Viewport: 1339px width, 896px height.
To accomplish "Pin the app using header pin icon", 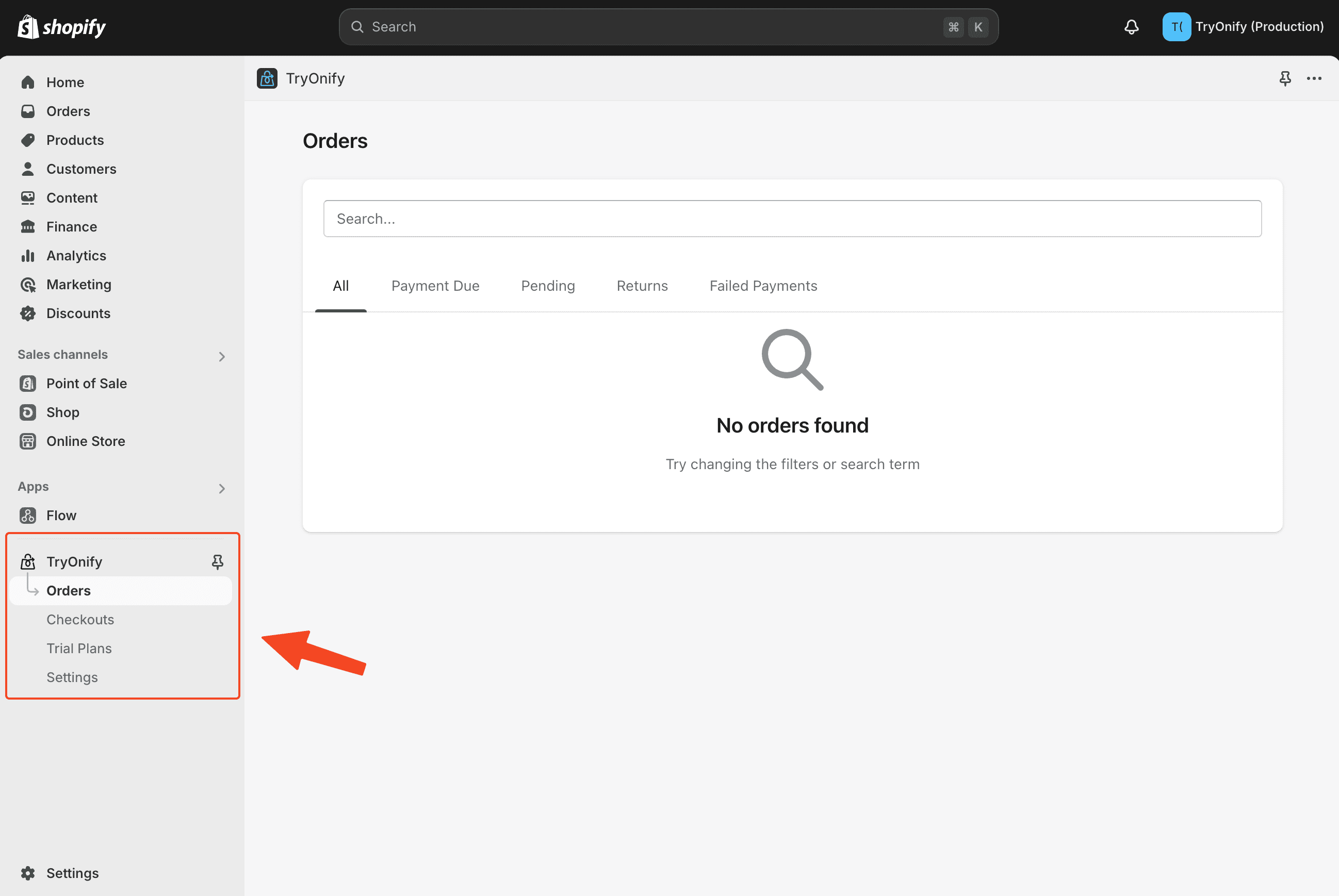I will pos(1285,78).
